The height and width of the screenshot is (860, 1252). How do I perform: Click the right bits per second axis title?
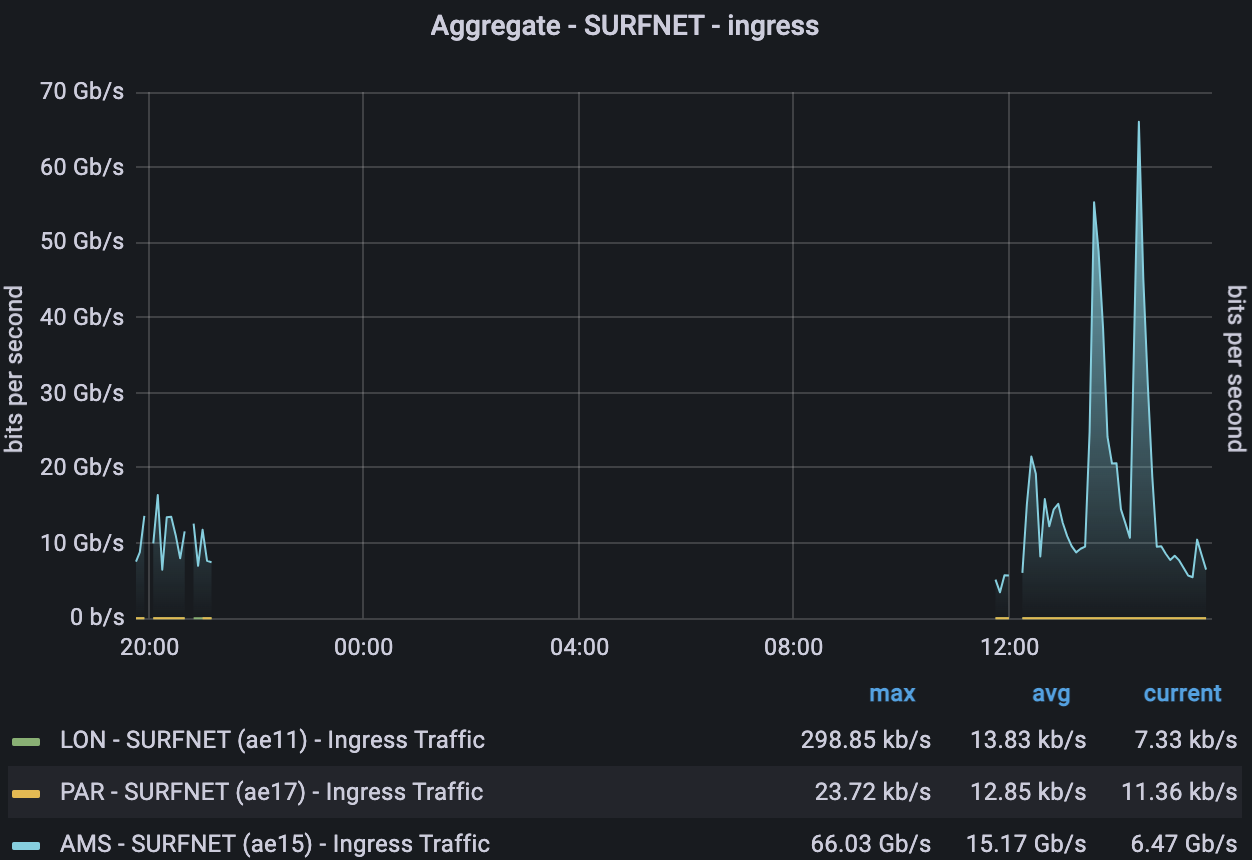1237,369
